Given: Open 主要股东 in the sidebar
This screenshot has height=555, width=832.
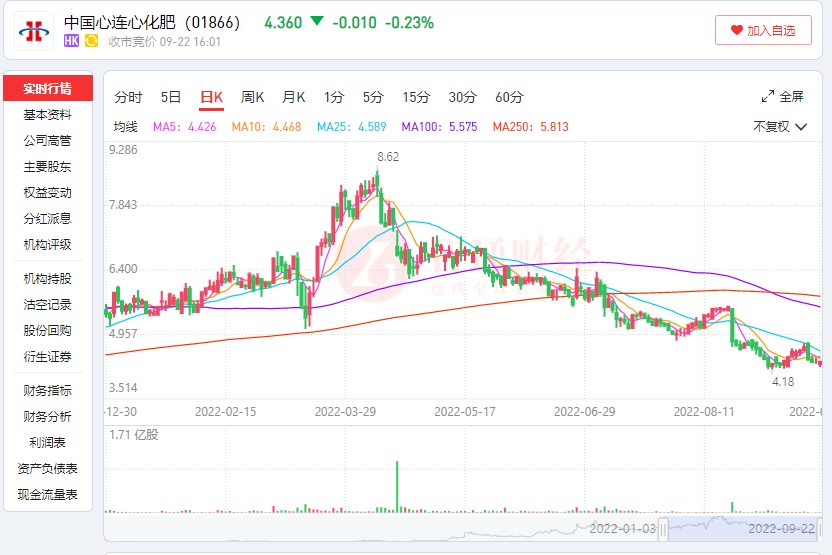Looking at the screenshot, I should (x=48, y=167).
